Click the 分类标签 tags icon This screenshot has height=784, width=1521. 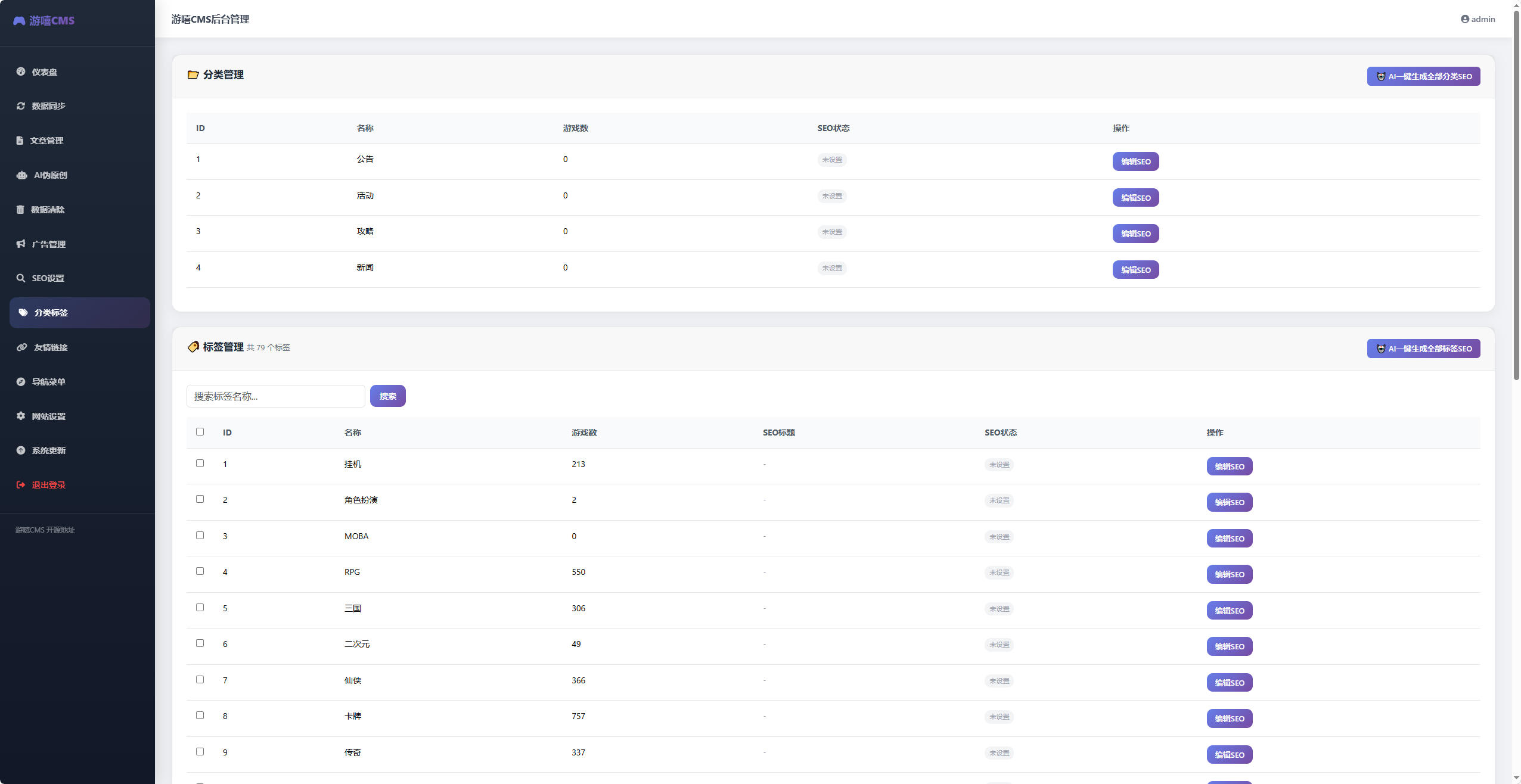[x=23, y=312]
